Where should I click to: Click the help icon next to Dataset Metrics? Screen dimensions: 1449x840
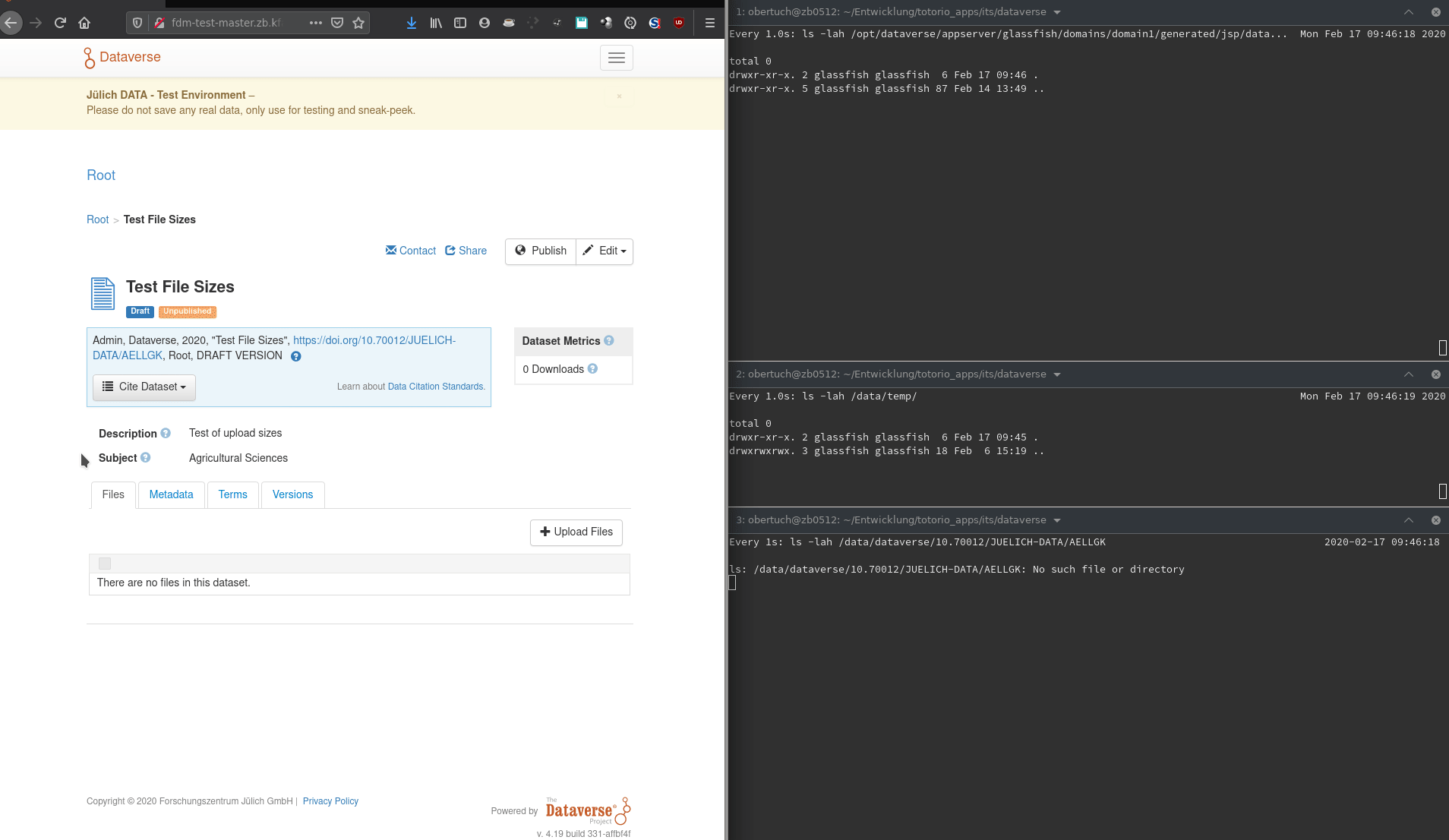click(x=609, y=341)
